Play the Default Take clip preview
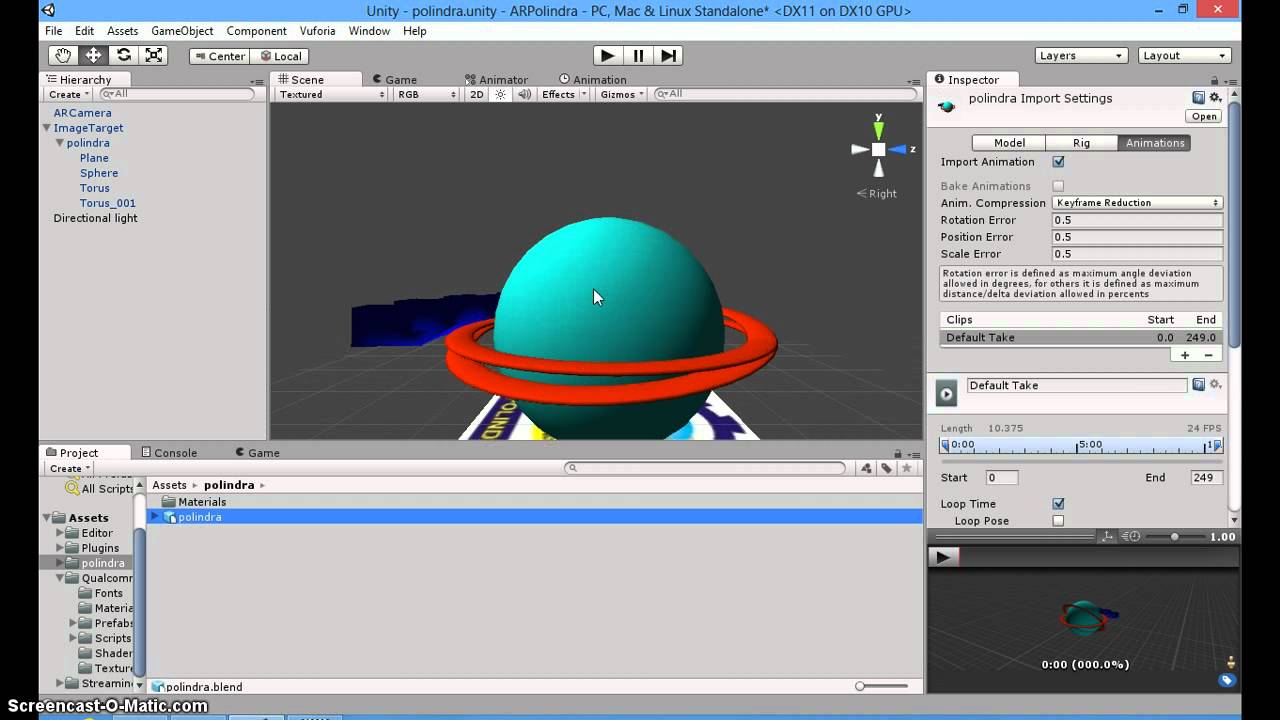This screenshot has width=1280, height=720. (946, 393)
